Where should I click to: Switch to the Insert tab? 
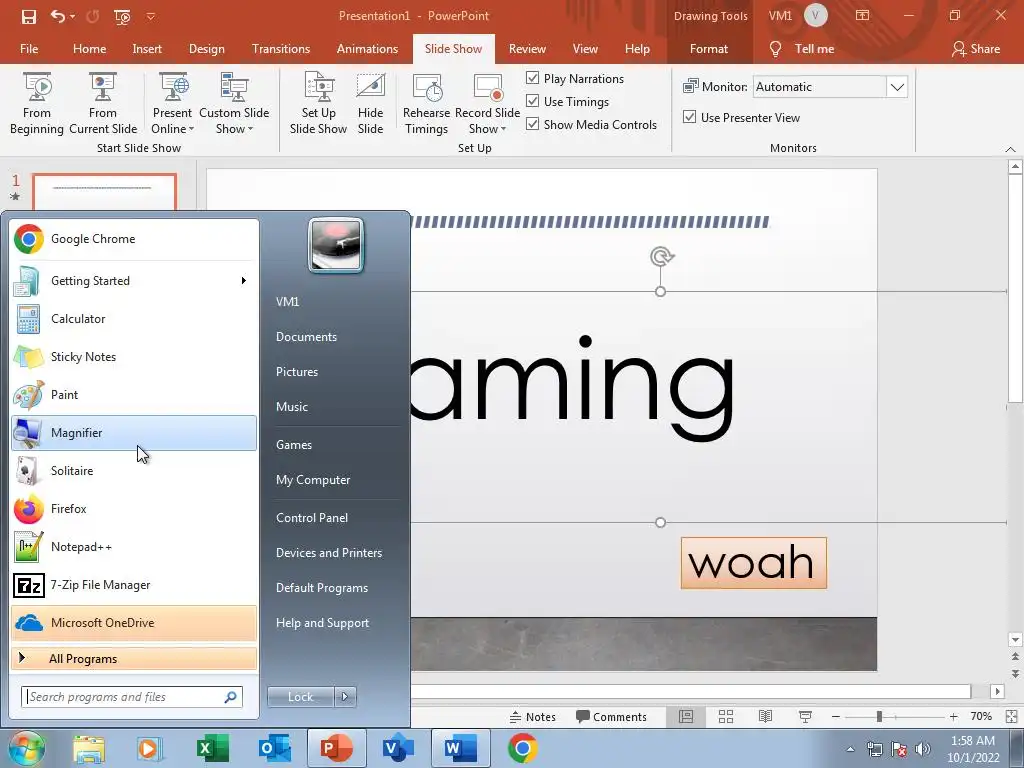point(147,48)
